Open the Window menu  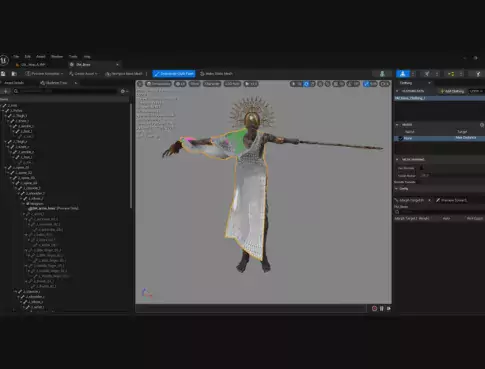[x=57, y=57]
